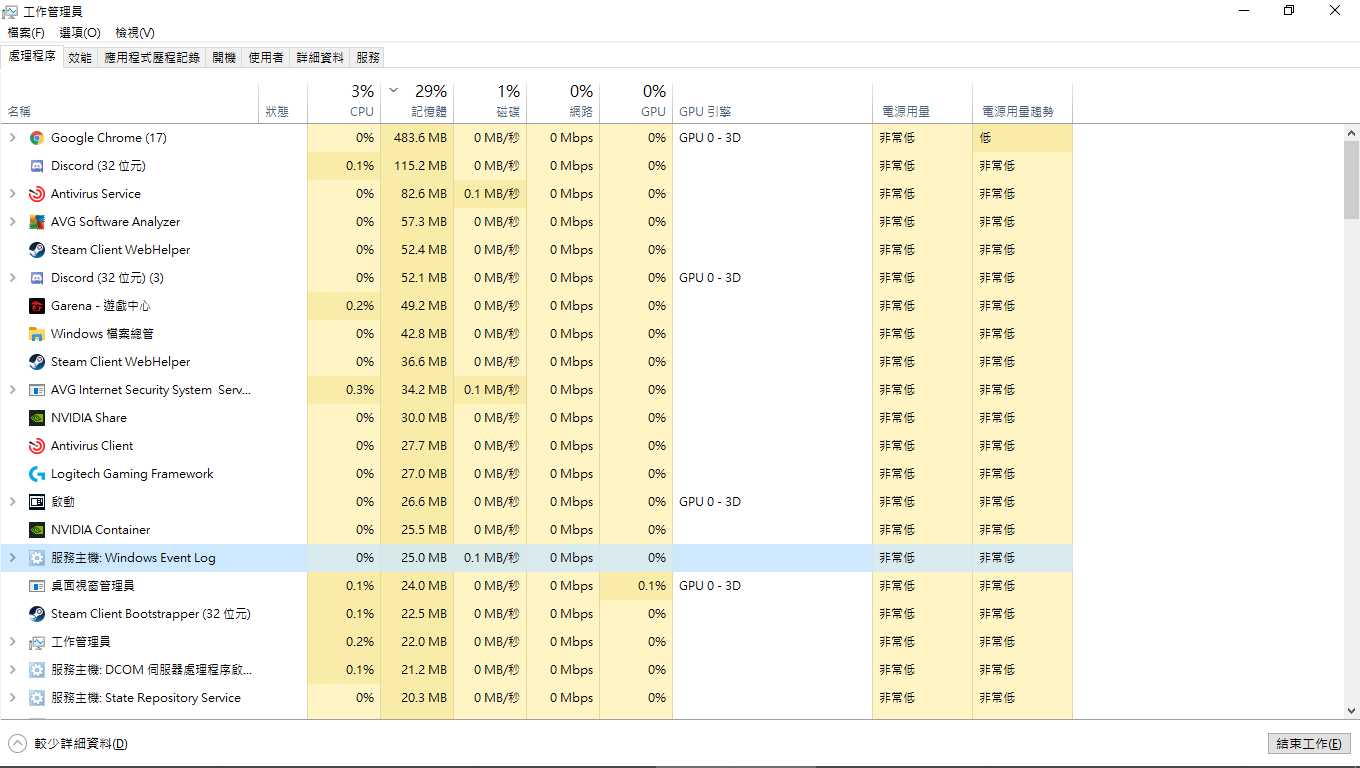Image resolution: width=1360 pixels, height=768 pixels.
Task: Click the Windows Event Log service icon
Action: coord(37,558)
